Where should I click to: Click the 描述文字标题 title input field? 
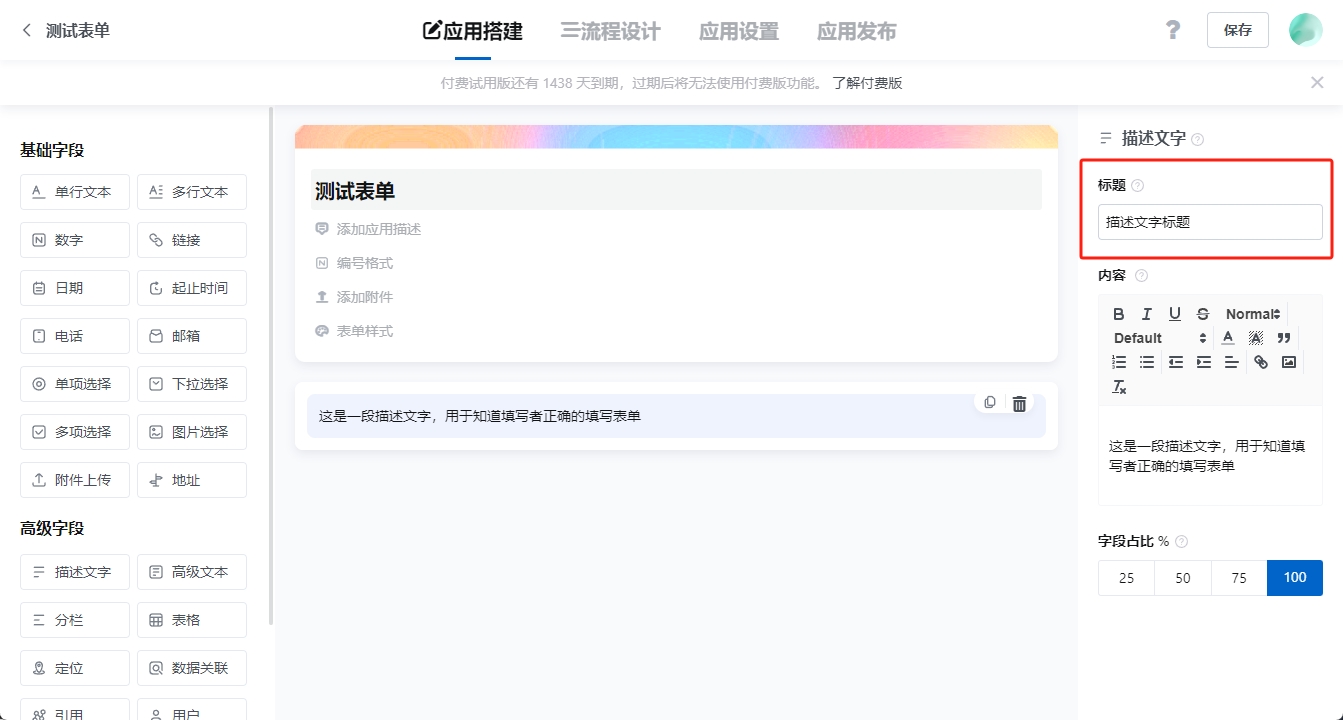point(1209,222)
